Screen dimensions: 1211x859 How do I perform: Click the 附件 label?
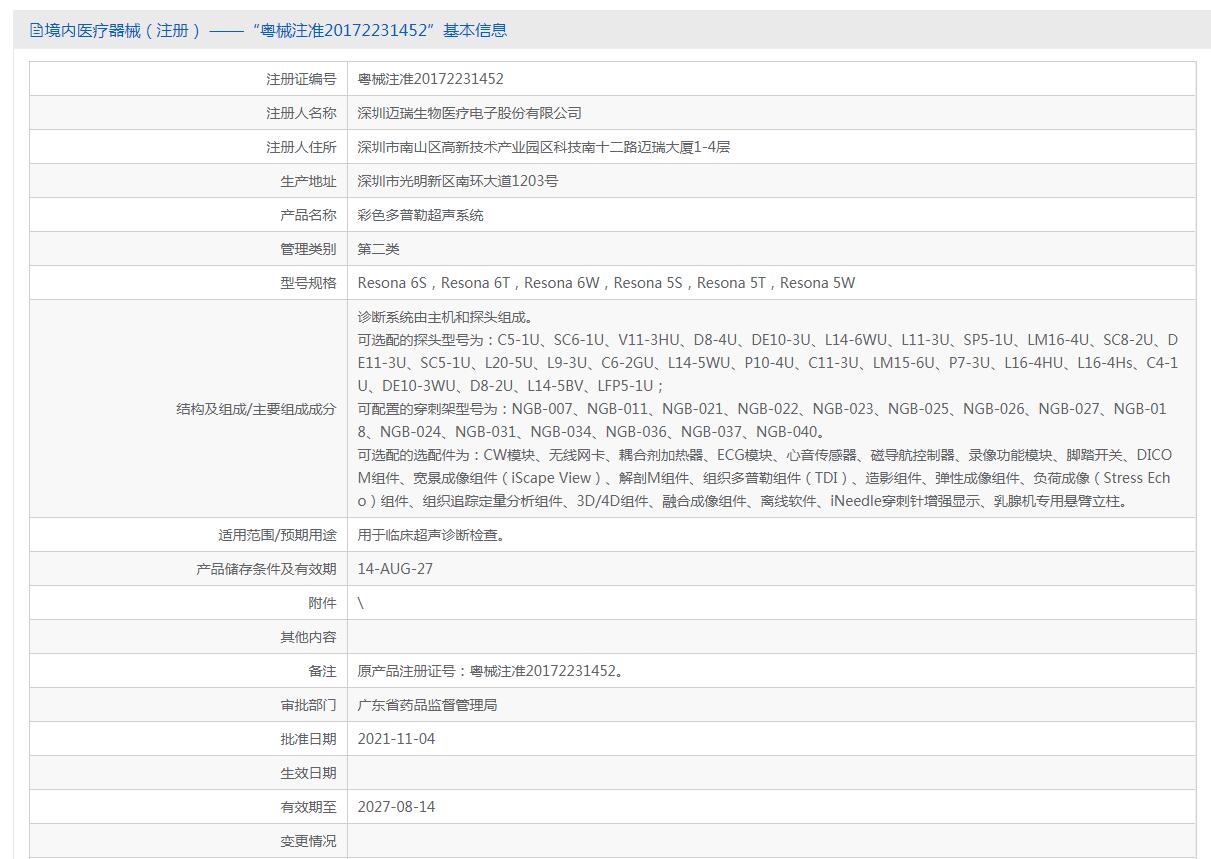[x=322, y=603]
